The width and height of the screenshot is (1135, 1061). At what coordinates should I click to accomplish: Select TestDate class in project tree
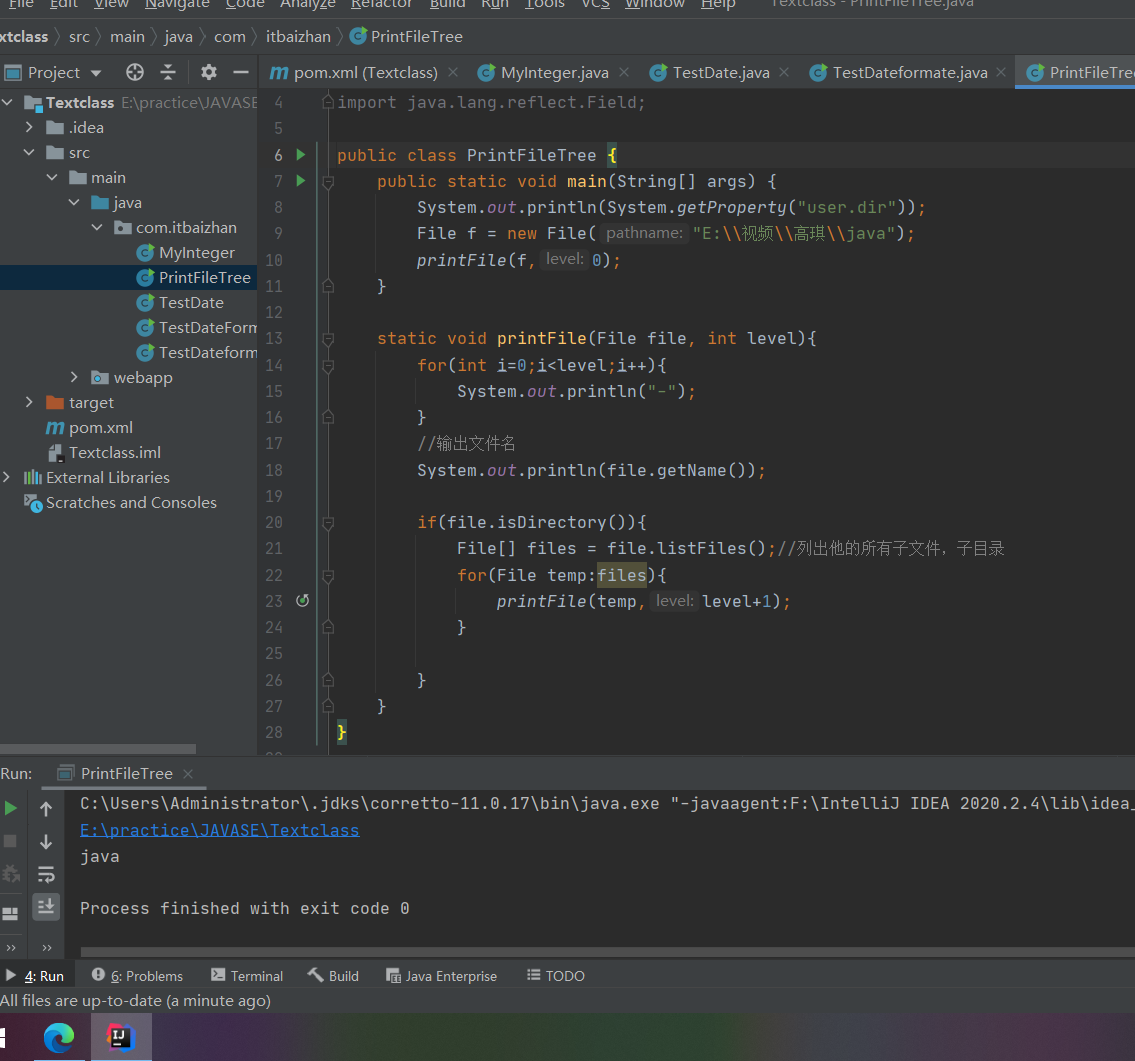pos(191,303)
